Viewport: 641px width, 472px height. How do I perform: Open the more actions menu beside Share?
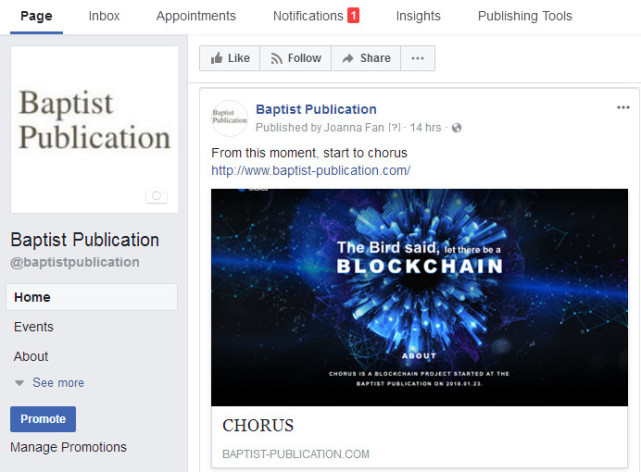[x=417, y=58]
